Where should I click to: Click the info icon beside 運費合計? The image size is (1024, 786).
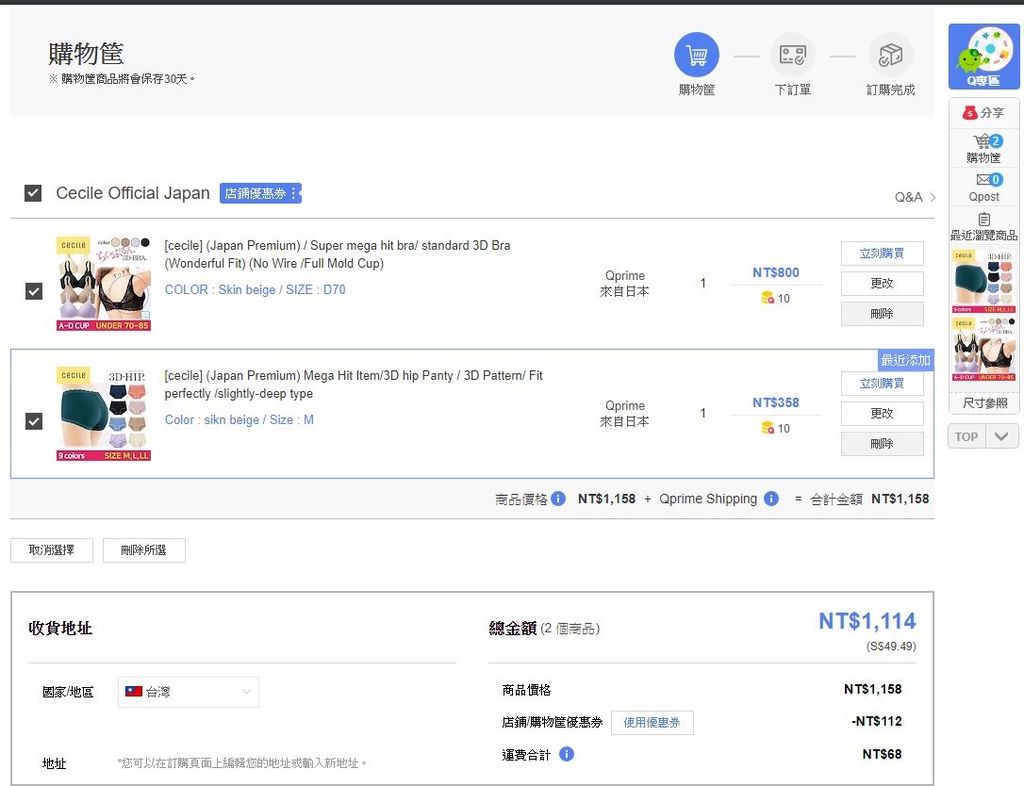(x=567, y=754)
